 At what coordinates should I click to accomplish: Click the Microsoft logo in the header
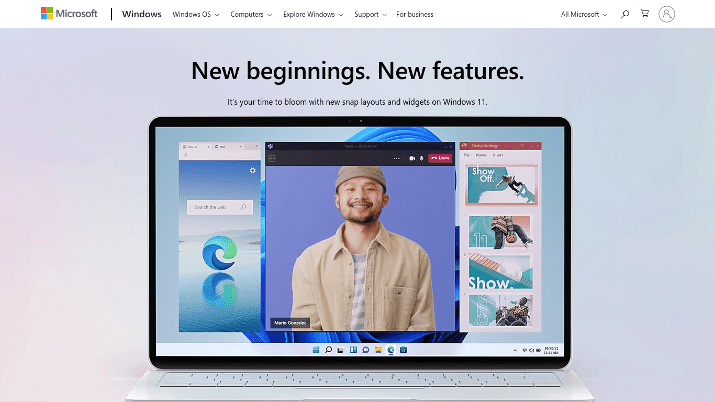(x=69, y=14)
